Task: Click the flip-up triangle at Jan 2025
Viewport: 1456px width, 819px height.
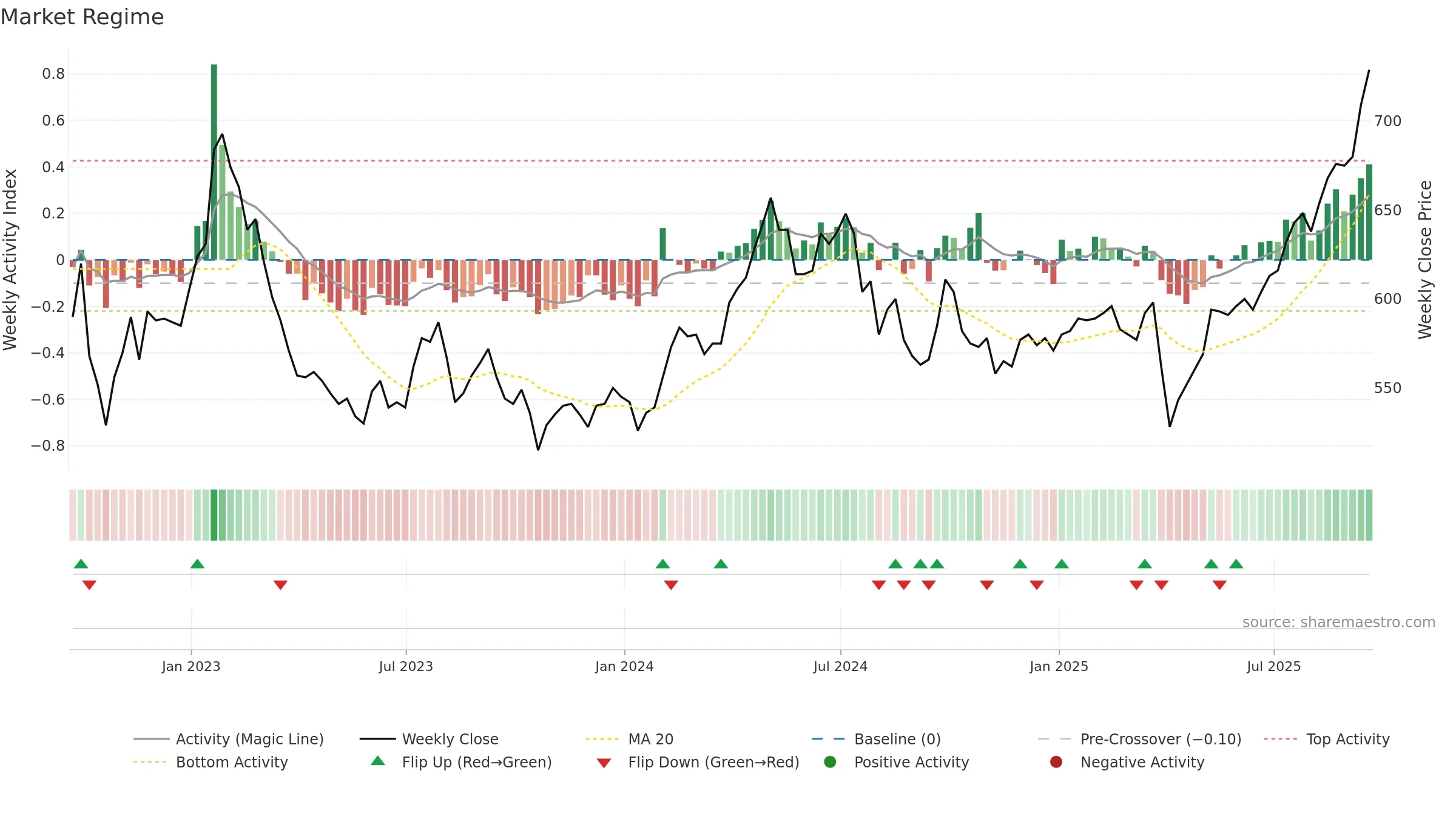Action: tap(1062, 564)
